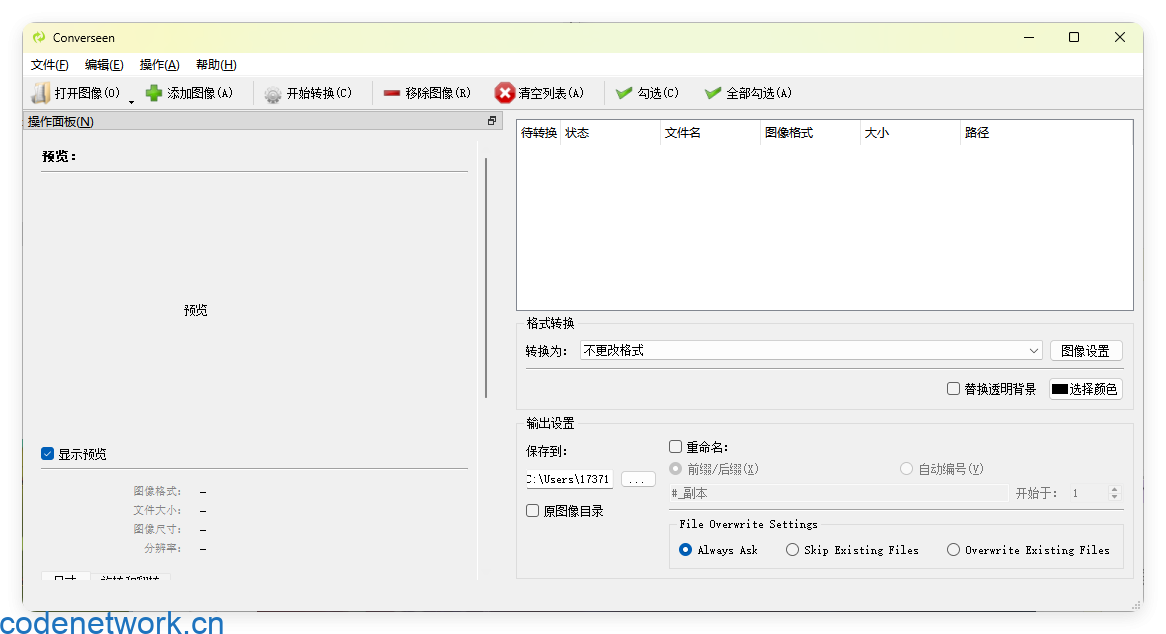Click the ... browse button for save path
Image resolution: width=1166 pixels, height=634 pixels.
638,479
